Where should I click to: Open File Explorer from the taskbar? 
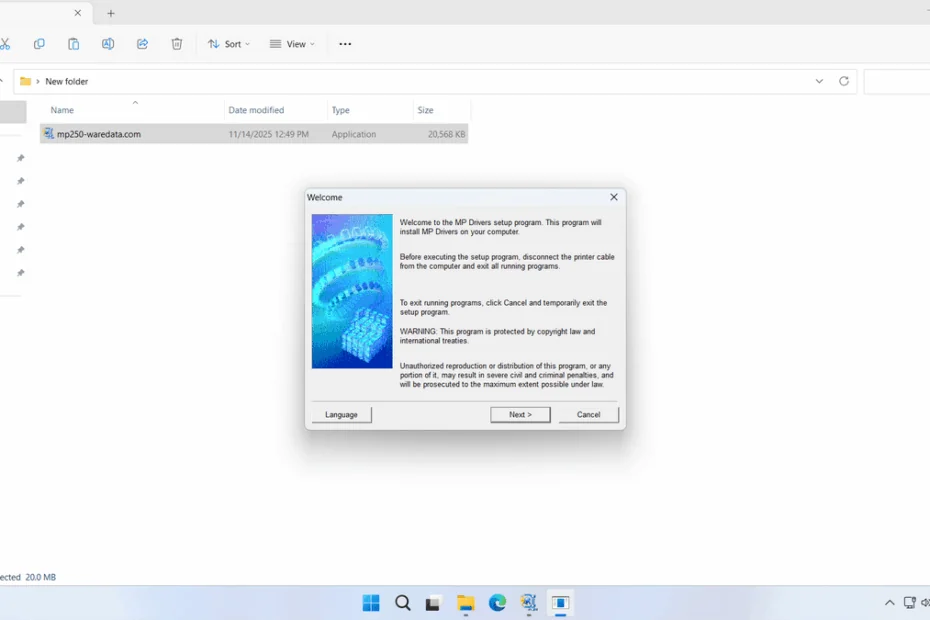465,603
